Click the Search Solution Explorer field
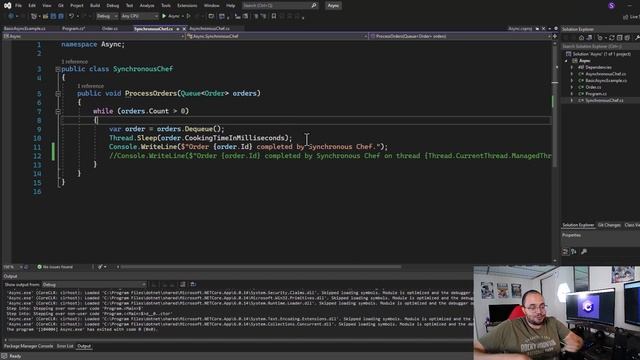This screenshot has width=640, height=360. click(x=600, y=47)
